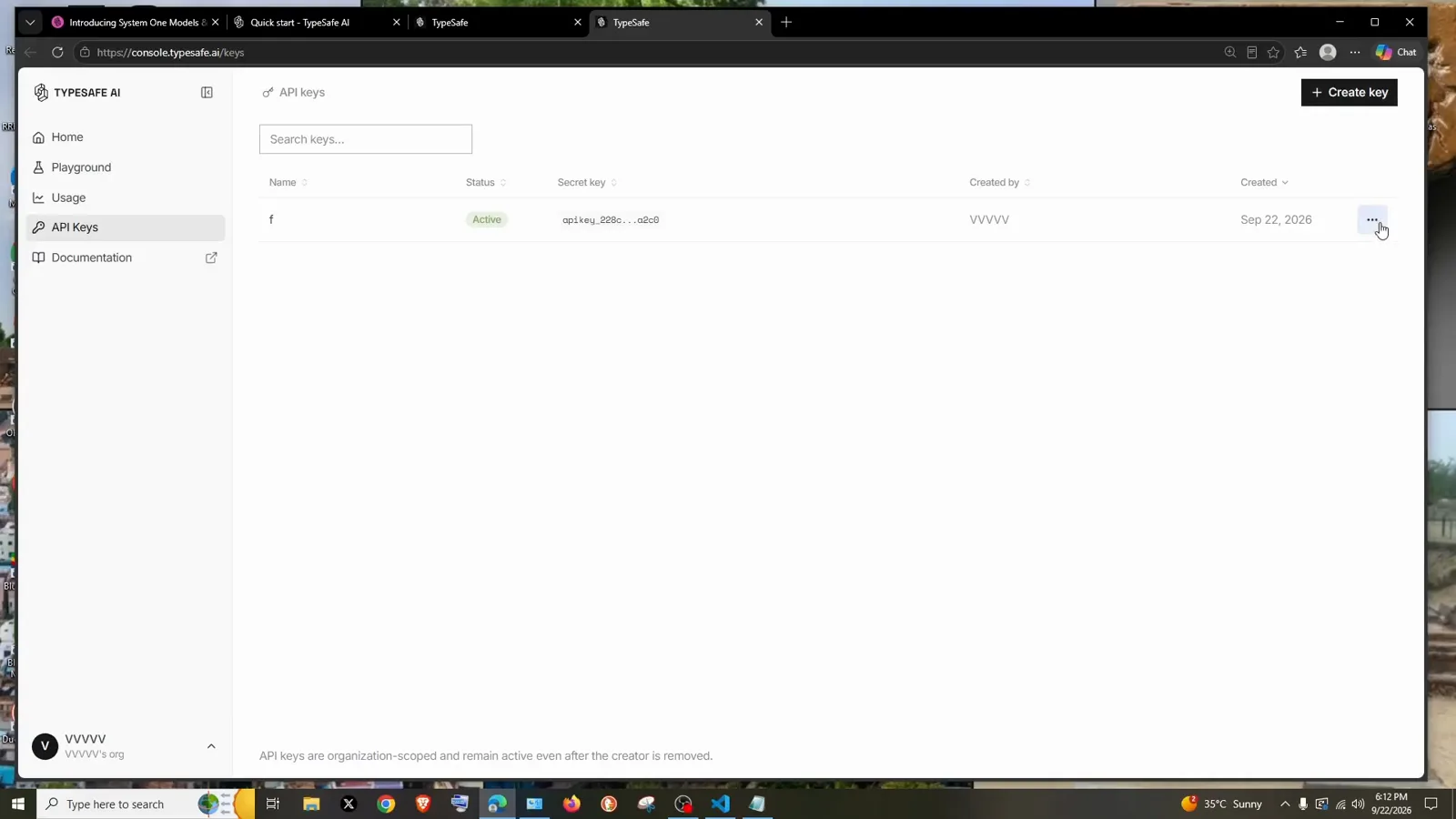Open the clock showing 6:12 PM
The width and height of the screenshot is (1456, 819).
tap(1391, 804)
